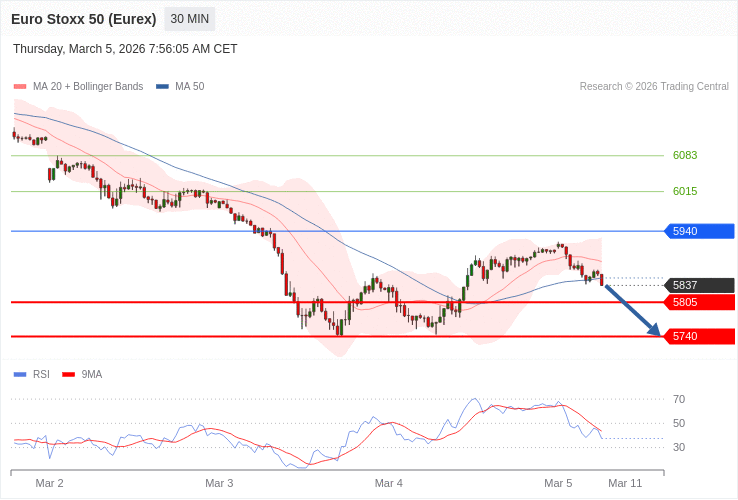This screenshot has width=738, height=500.
Task: Select the 9MA legend red swatch
Action: 69,375
